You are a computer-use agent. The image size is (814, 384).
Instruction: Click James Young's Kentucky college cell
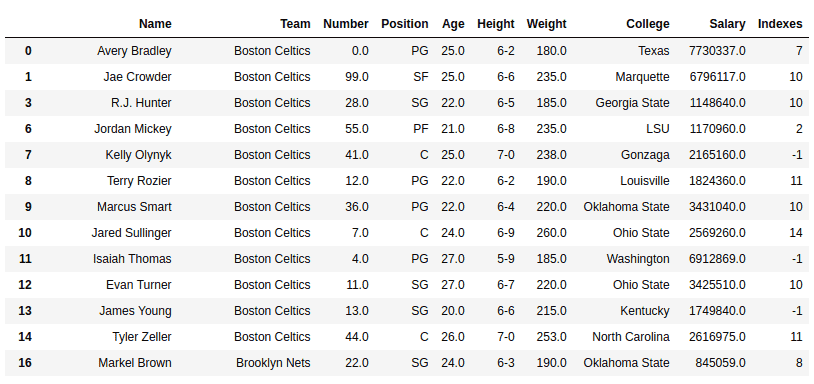[x=645, y=310]
